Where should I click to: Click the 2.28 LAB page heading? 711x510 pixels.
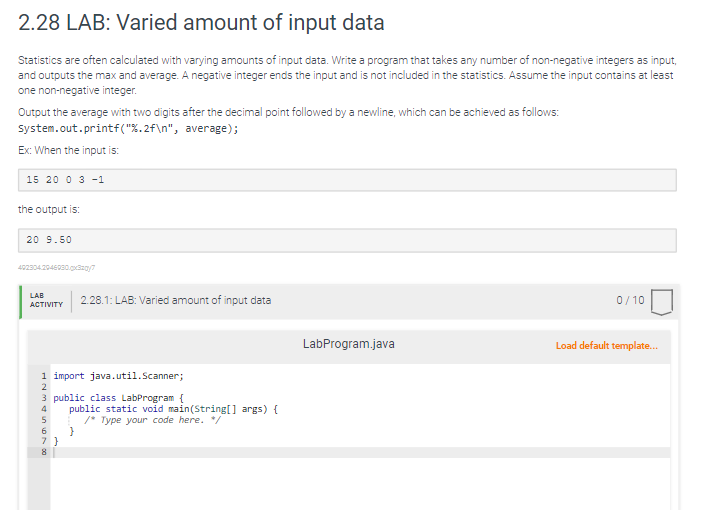tap(201, 22)
